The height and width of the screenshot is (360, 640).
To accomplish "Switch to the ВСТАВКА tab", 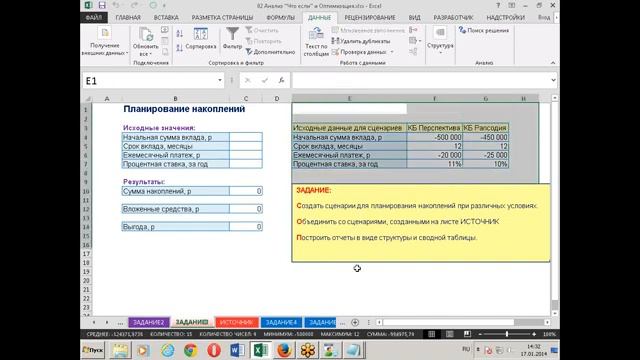I will [x=166, y=18].
